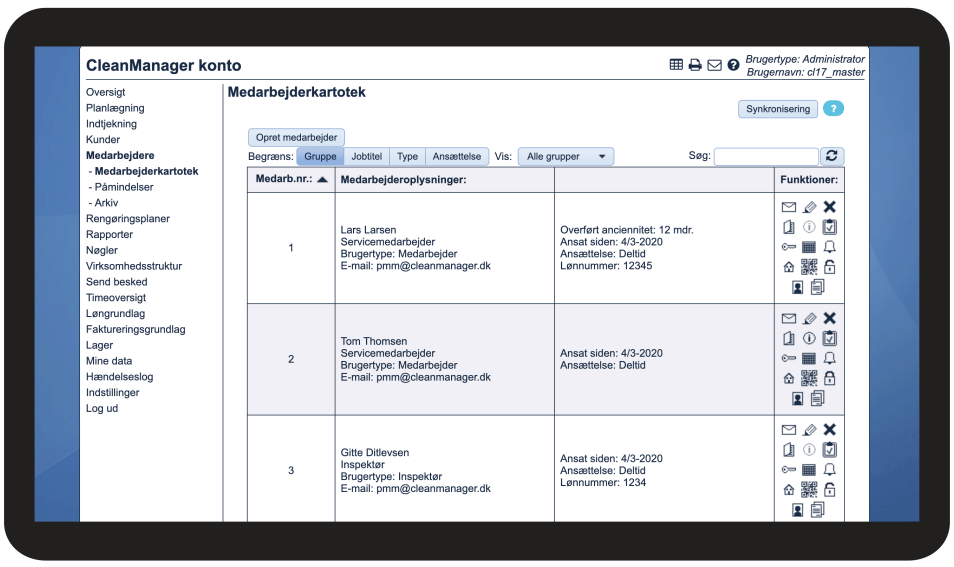Edit Tom Thomsen with the pencil icon
Image resolution: width=954 pixels, height=567 pixels.
tap(809, 319)
